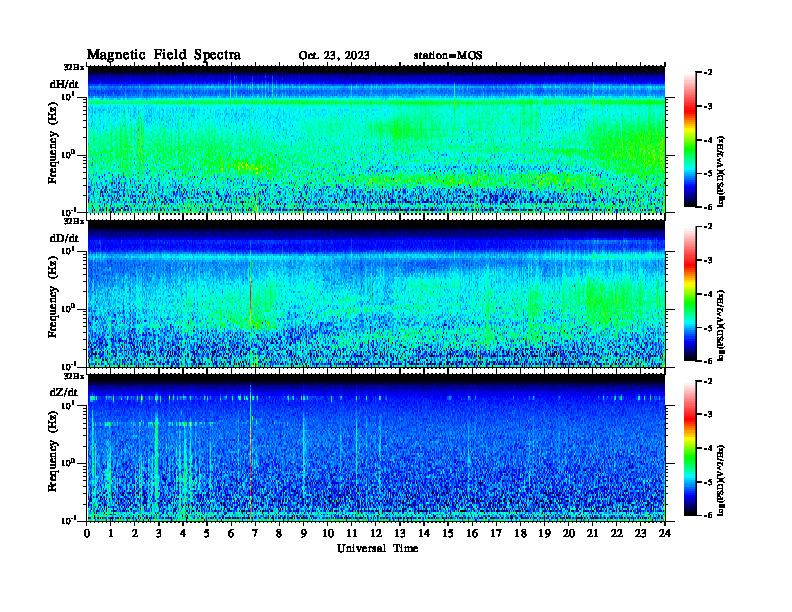Click the -2 value on dH/dt color bar
Screen dimensions: 792x612
708,73
